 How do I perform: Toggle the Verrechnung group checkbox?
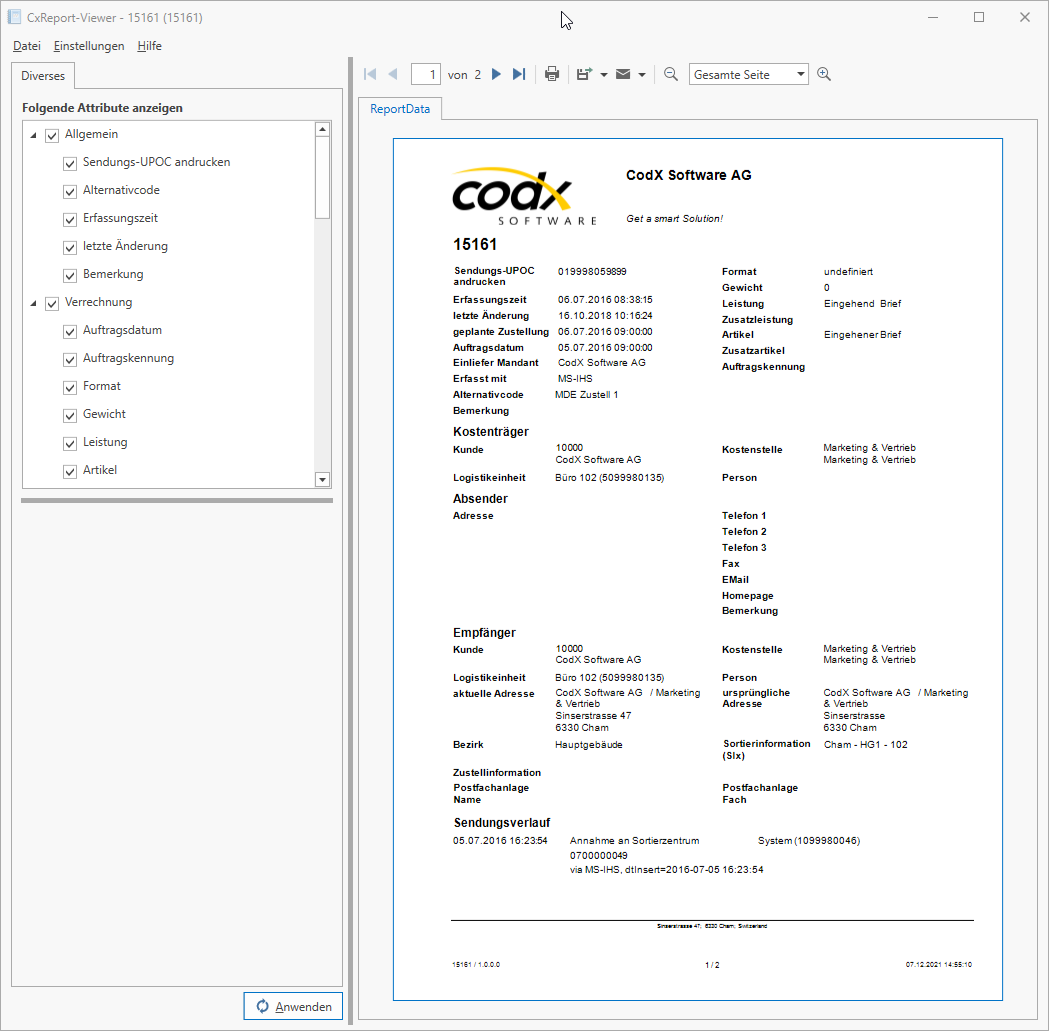click(x=52, y=304)
